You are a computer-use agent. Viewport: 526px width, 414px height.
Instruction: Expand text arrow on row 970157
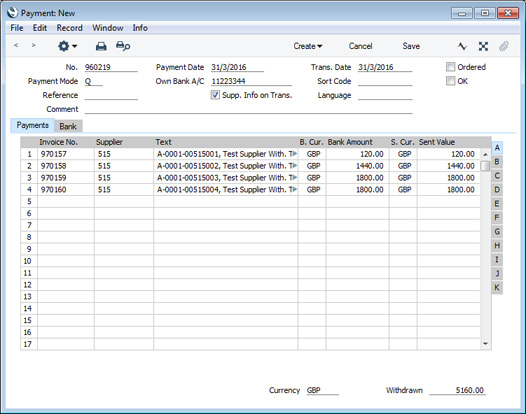[294, 154]
